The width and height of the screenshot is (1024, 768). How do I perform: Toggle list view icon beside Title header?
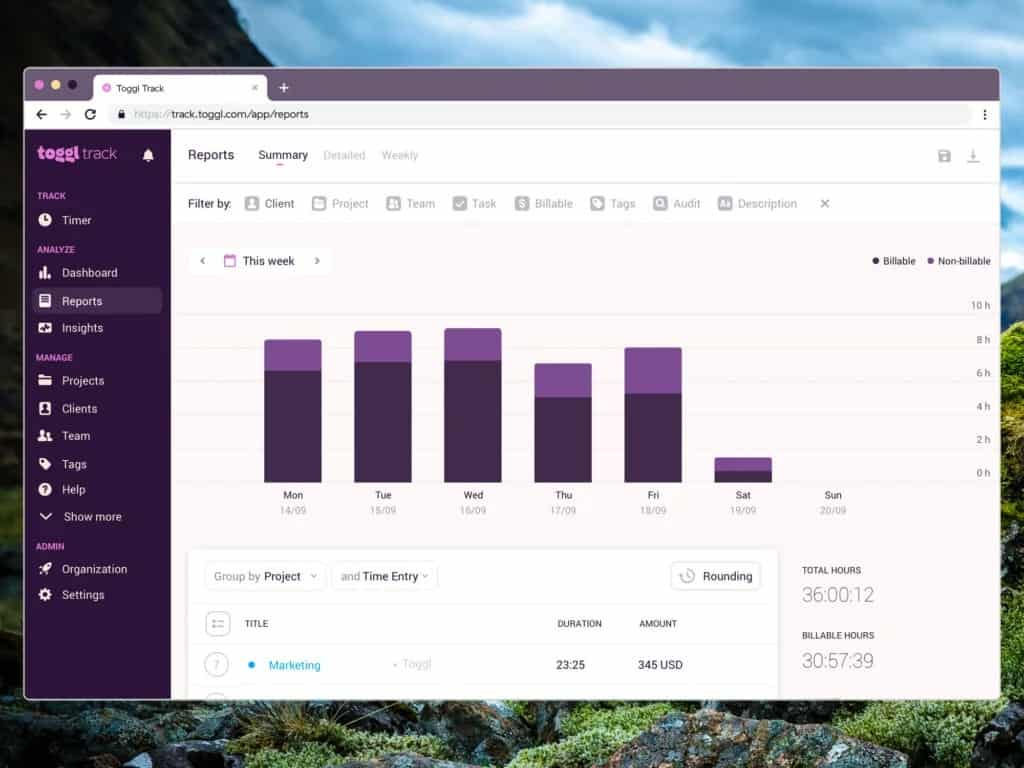point(217,624)
